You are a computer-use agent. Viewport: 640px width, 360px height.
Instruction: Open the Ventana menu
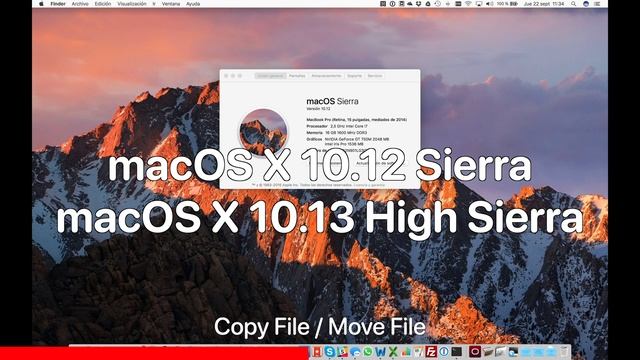pyautogui.click(x=171, y=4)
